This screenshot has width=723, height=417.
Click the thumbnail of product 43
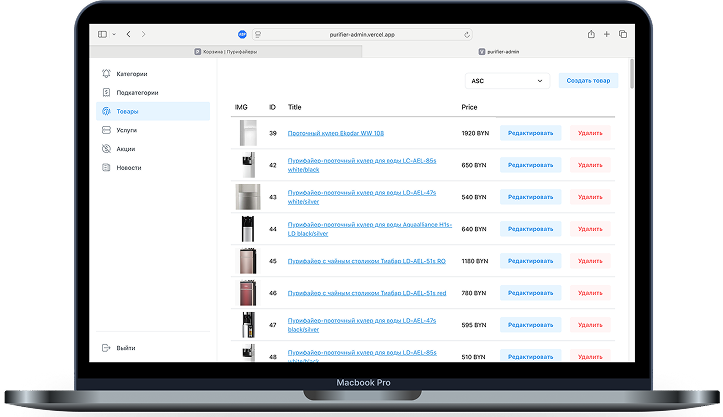pos(248,197)
